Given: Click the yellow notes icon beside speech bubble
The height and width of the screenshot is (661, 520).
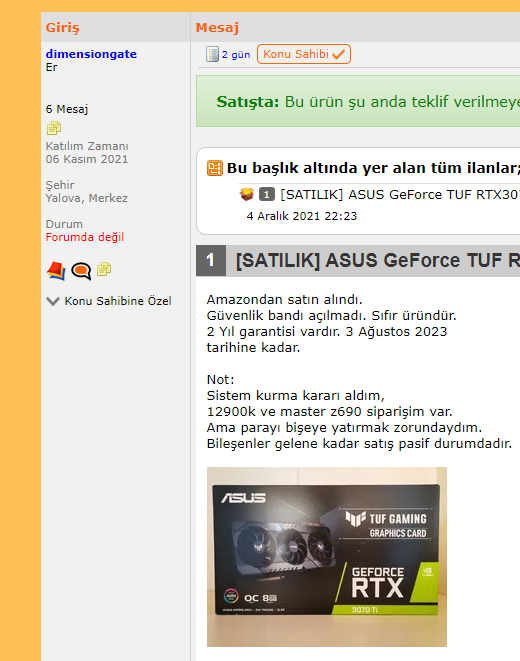Looking at the screenshot, I should click(104, 269).
